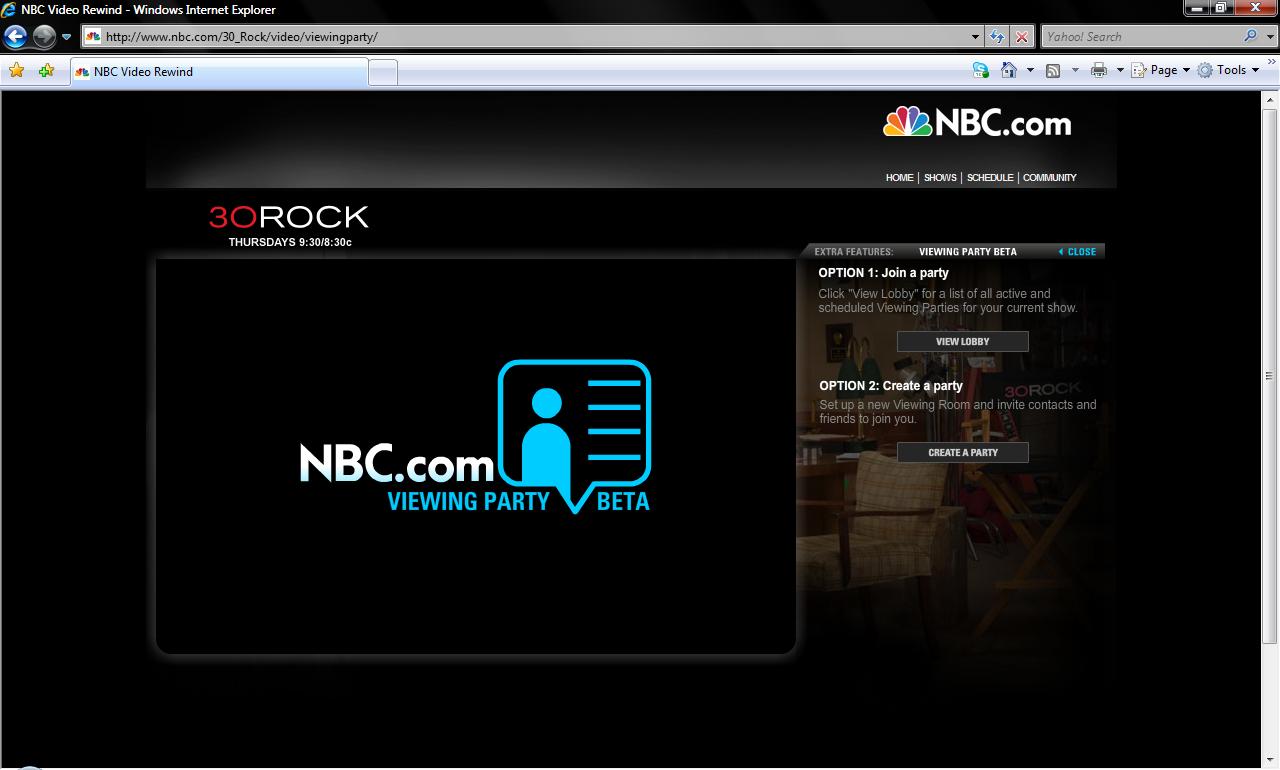
Task: Click inside the Yahoo! Search field
Action: 1139,37
